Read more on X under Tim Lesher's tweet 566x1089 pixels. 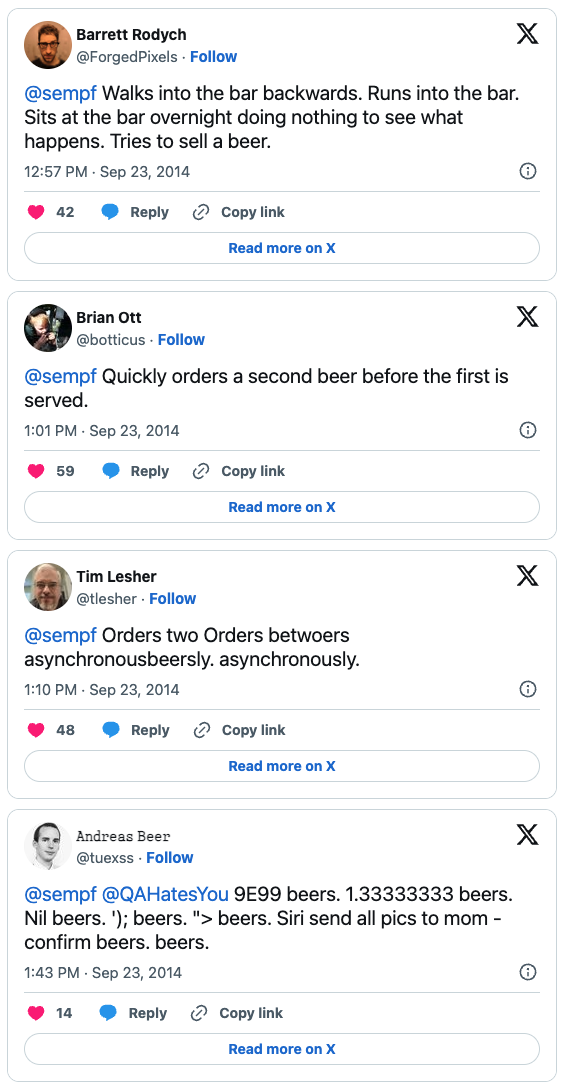282,766
